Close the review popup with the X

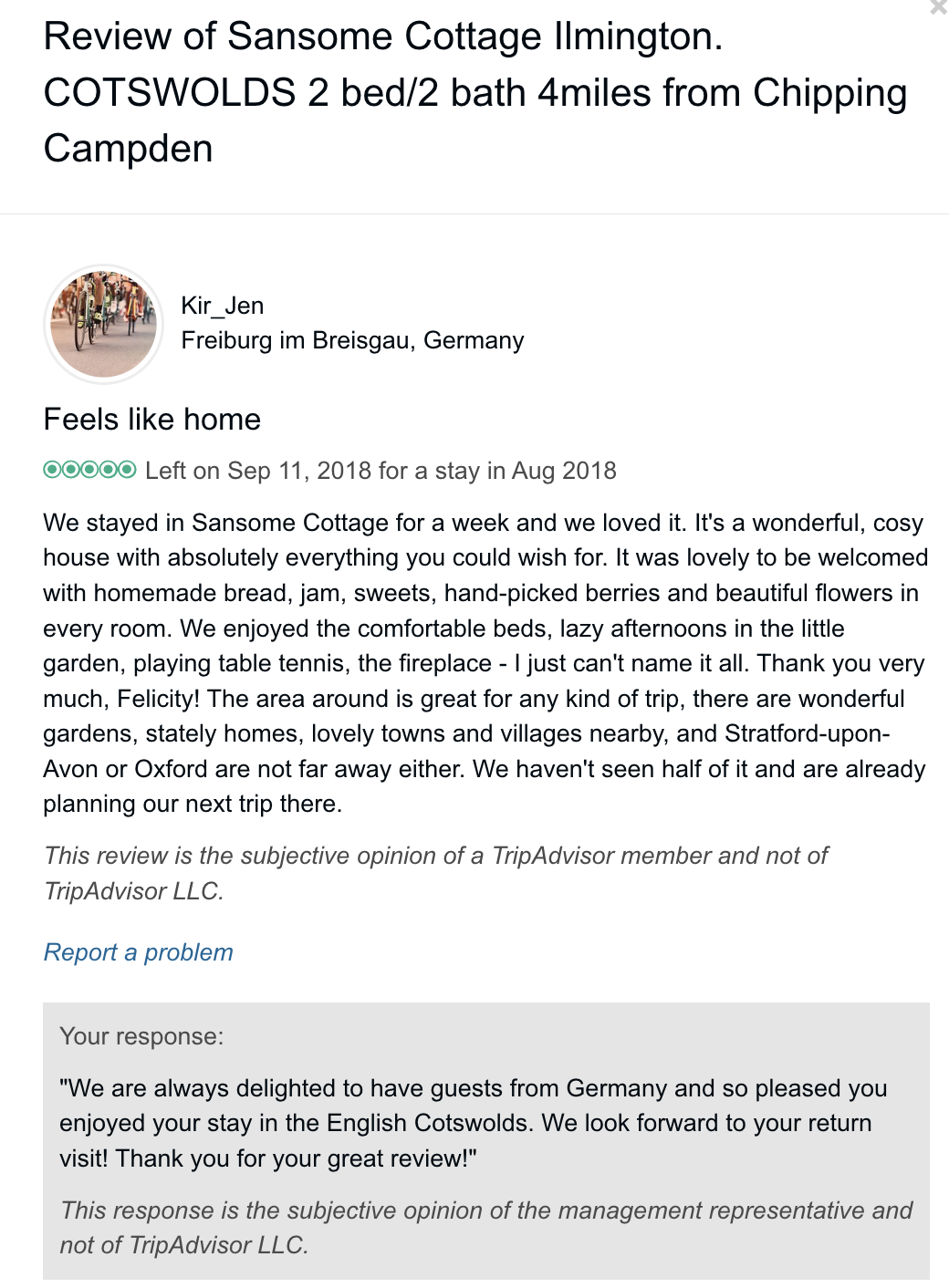click(x=938, y=7)
